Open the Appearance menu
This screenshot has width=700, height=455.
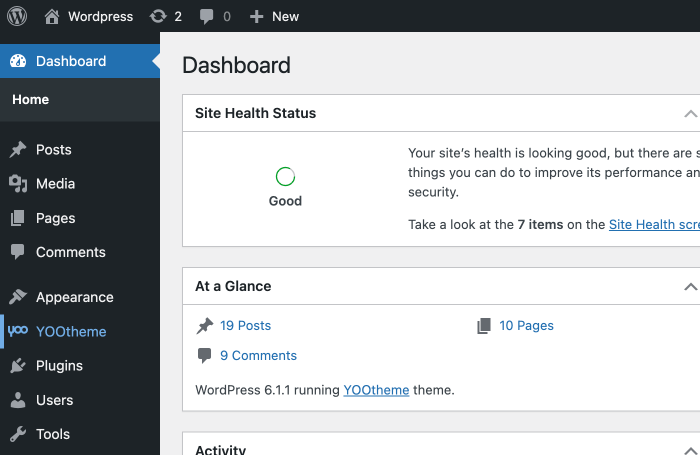pos(80,297)
